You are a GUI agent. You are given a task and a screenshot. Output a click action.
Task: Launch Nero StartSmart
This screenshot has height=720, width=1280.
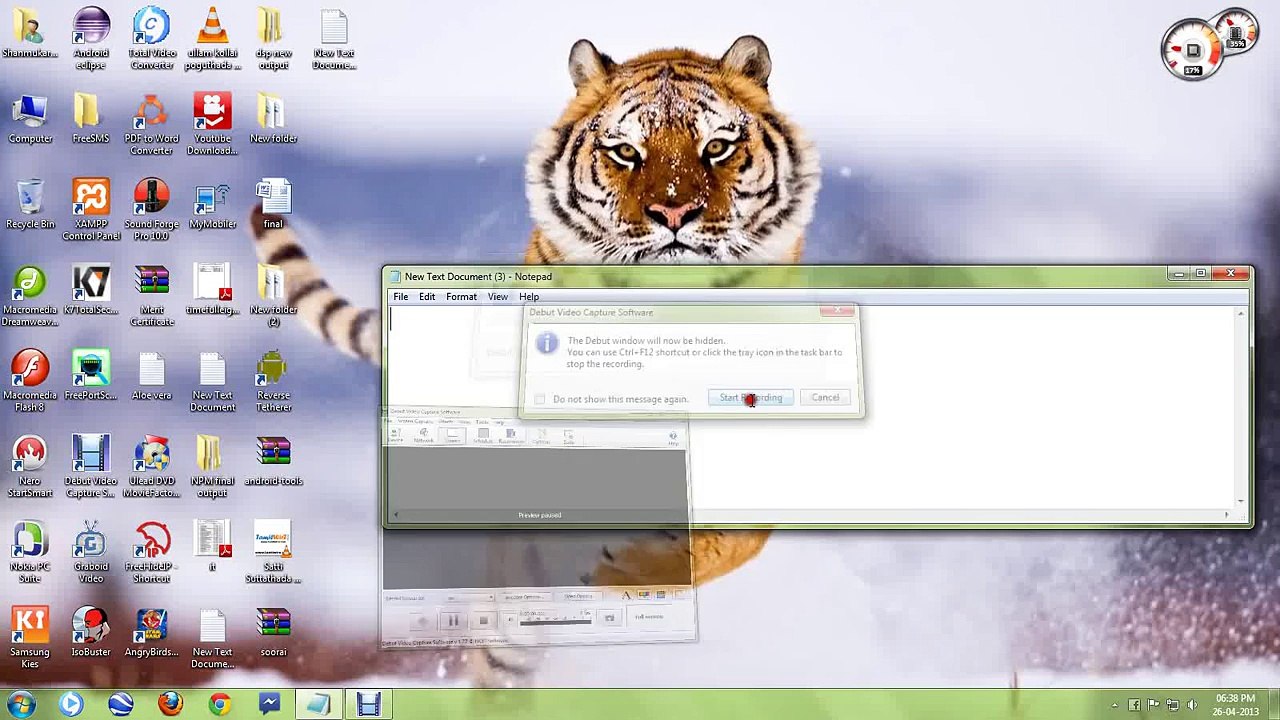(30, 467)
